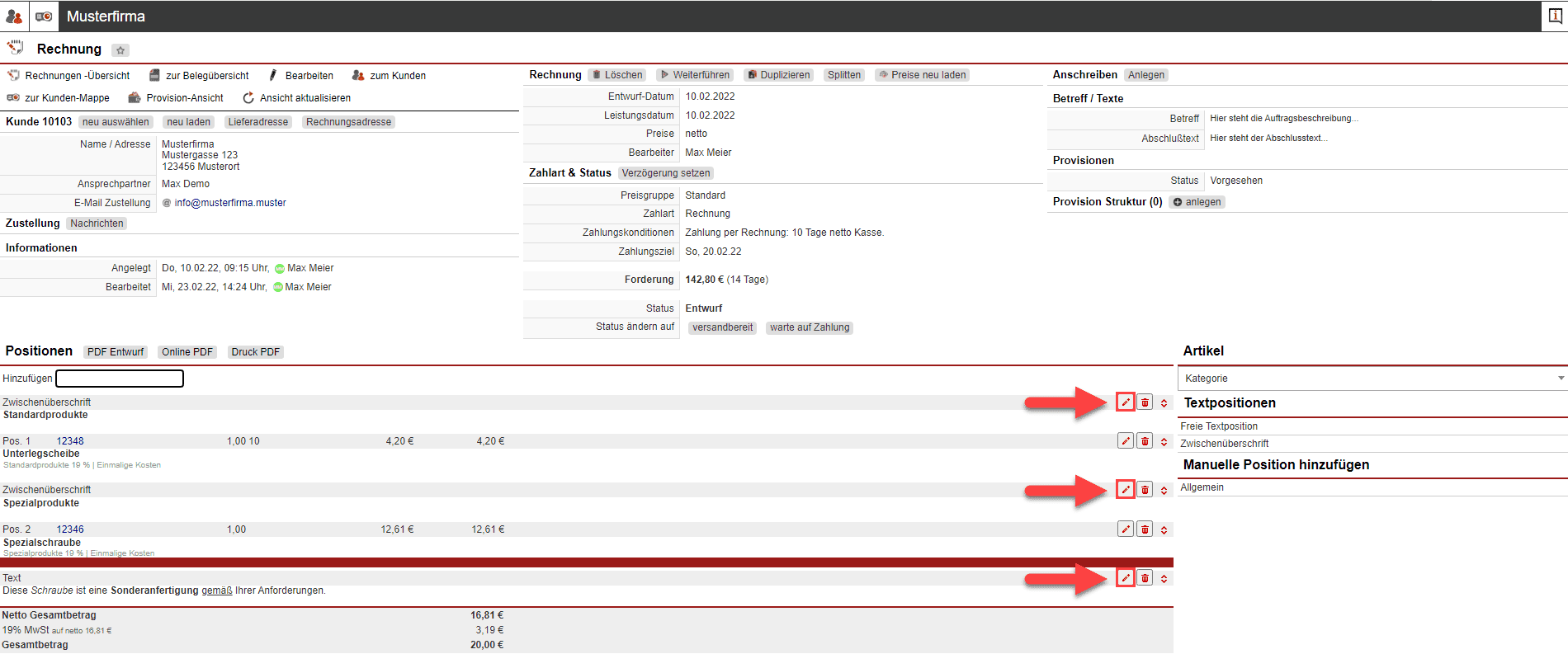Add a Freie Textposition
Screen dimensions: 1568x654
[x=1218, y=426]
